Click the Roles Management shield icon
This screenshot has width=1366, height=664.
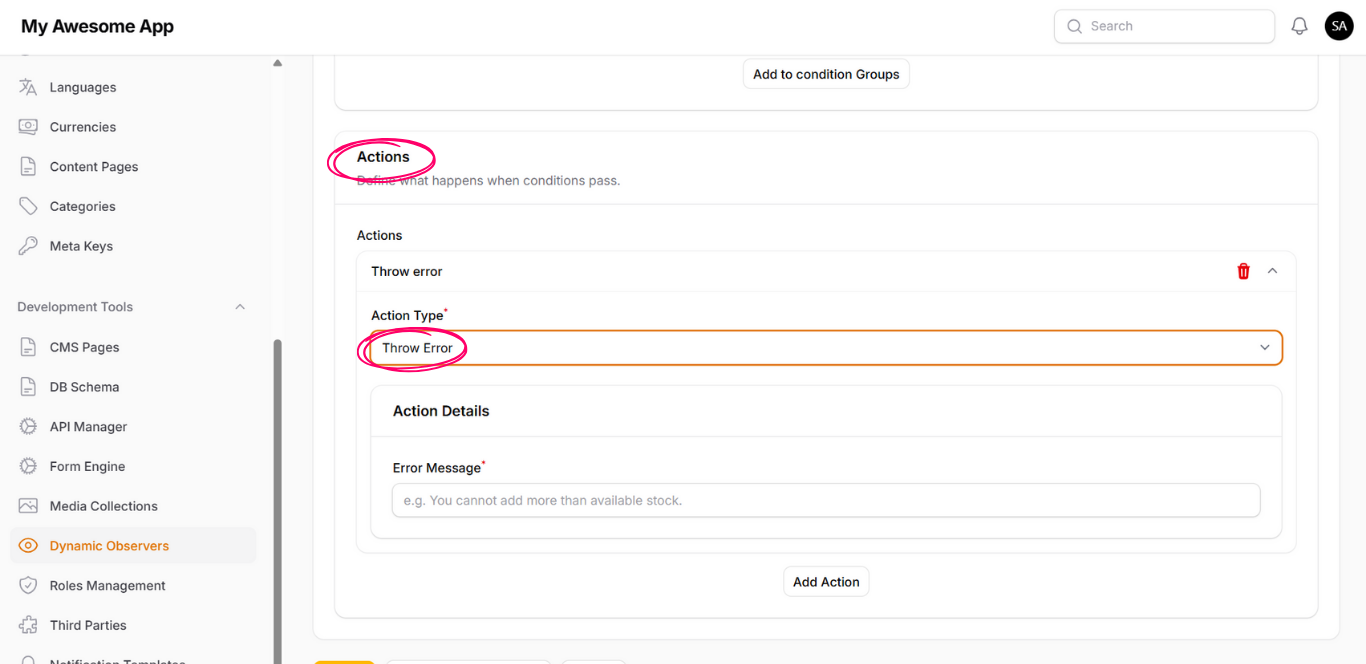pos(28,586)
